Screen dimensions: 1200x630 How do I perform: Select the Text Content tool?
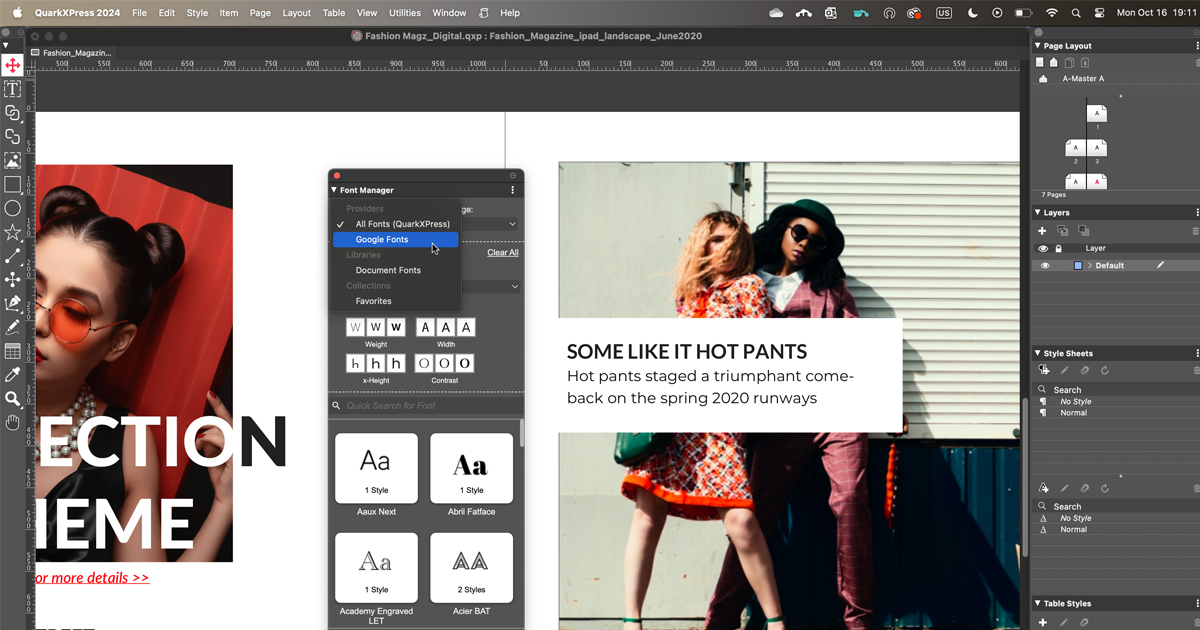(x=13, y=88)
